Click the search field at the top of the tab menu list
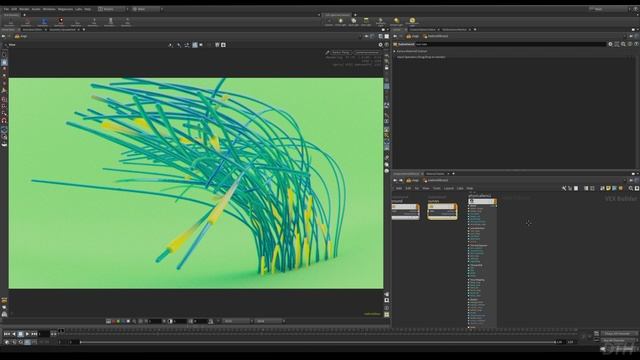Image resolution: width=640 pixels, height=360 pixels. [x=482, y=201]
